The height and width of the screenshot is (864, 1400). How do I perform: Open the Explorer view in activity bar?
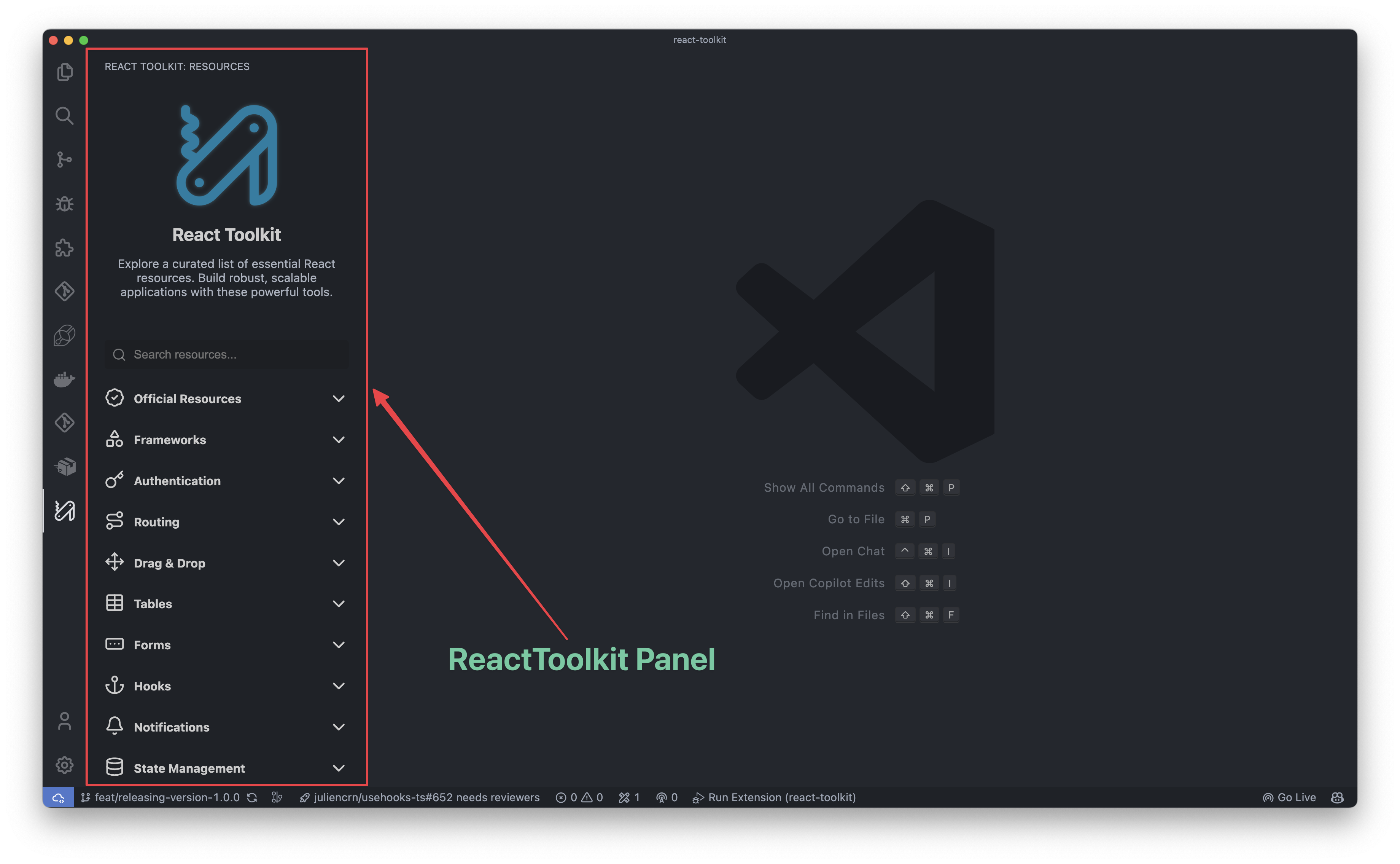(x=65, y=72)
